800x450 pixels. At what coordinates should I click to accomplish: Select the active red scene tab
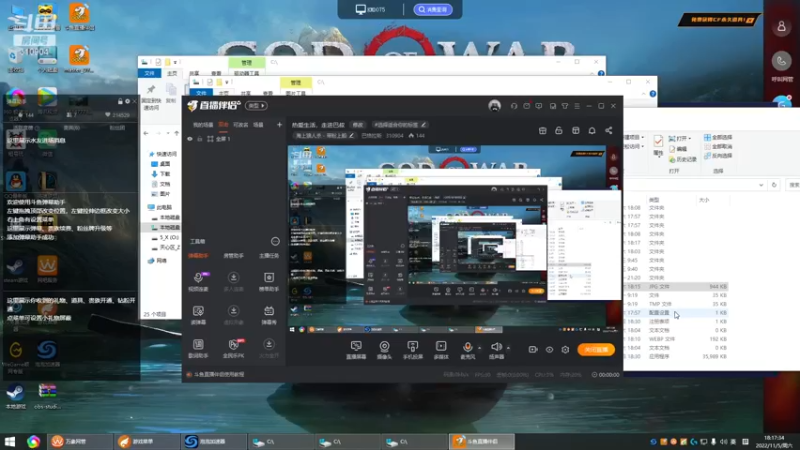pyautogui.click(x=223, y=124)
